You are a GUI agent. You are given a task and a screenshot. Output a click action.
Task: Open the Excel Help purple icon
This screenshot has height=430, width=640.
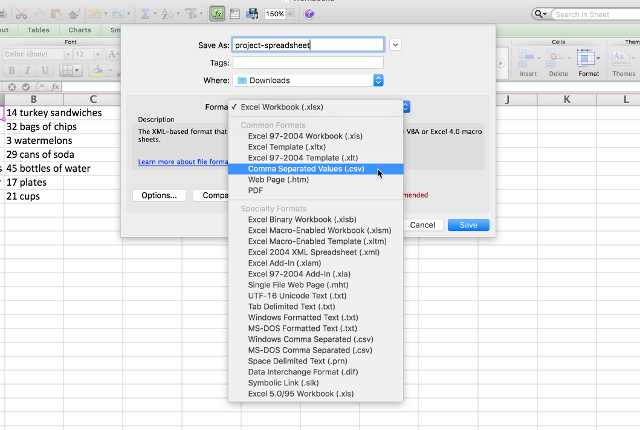(309, 14)
